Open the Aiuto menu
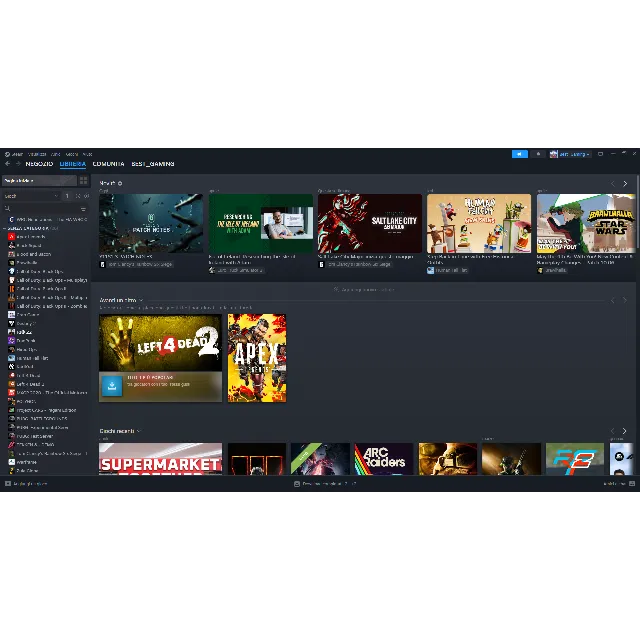Image resolution: width=640 pixels, height=640 pixels. pyautogui.click(x=87, y=154)
